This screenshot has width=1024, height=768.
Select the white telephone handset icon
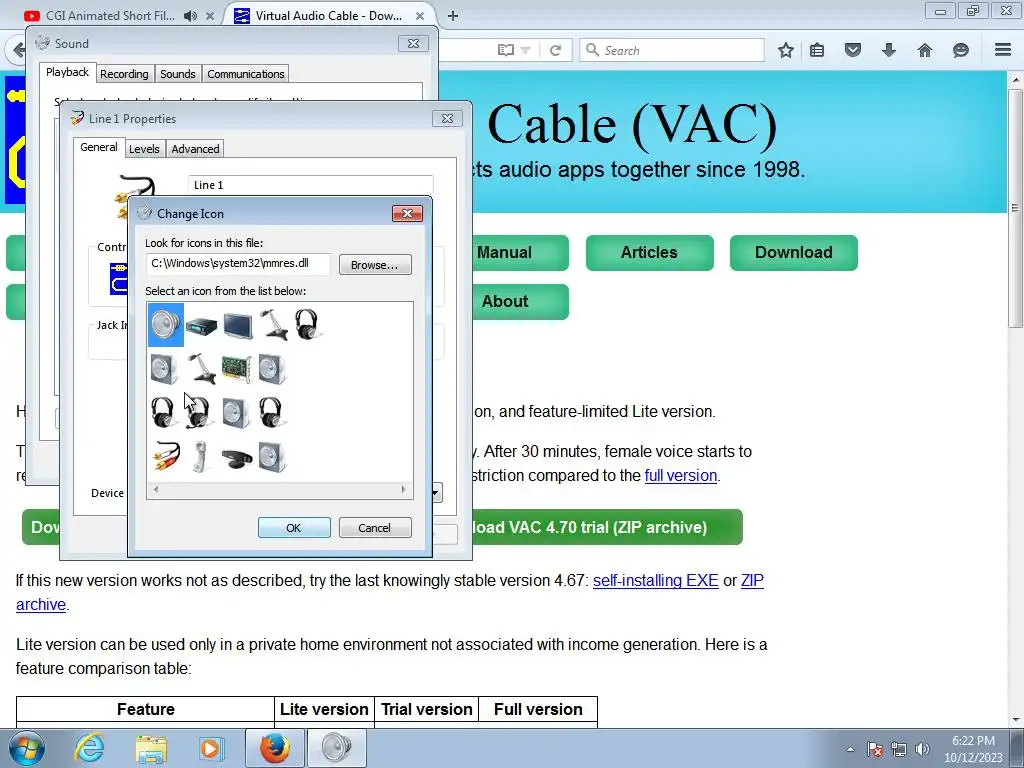[x=200, y=456]
